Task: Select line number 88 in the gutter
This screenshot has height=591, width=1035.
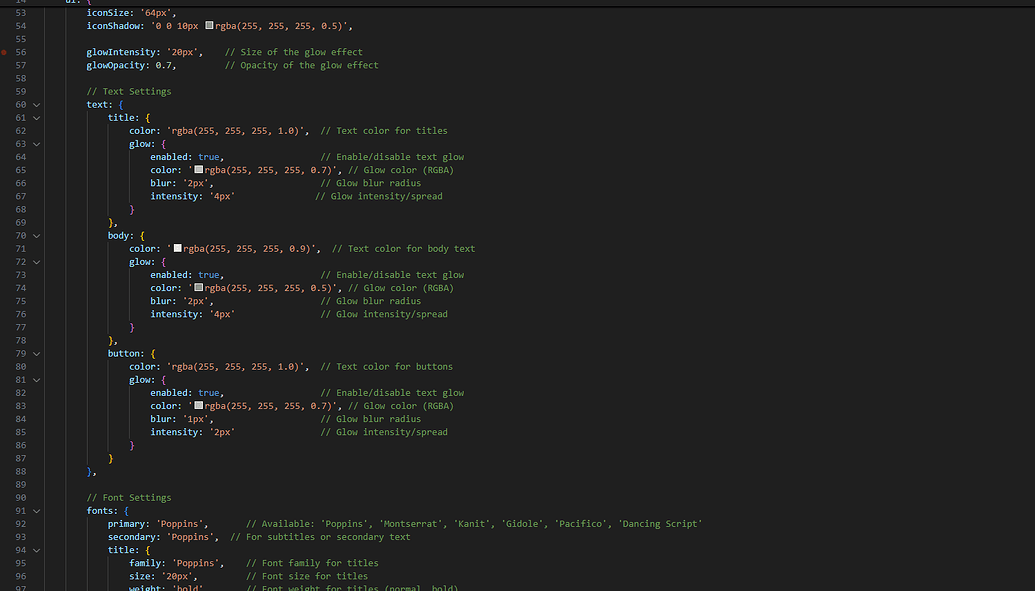Action: [x=21, y=471]
